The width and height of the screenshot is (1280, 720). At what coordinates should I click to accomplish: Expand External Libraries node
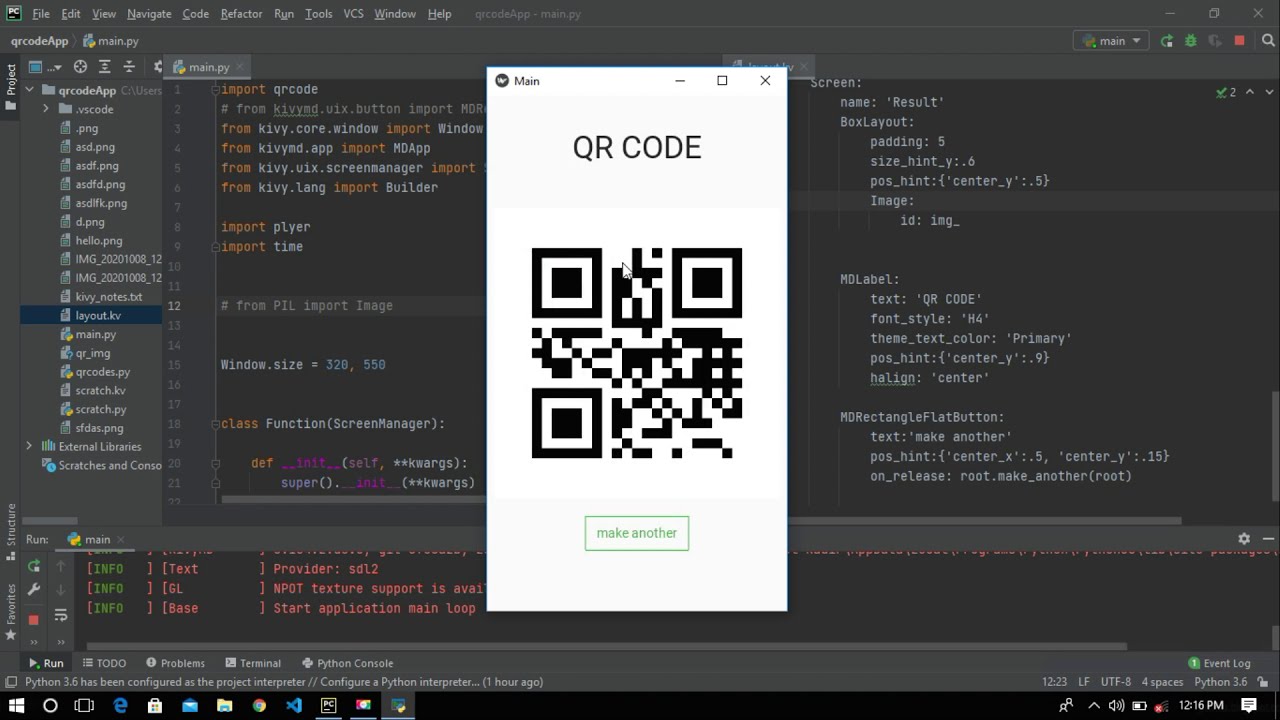coord(29,446)
